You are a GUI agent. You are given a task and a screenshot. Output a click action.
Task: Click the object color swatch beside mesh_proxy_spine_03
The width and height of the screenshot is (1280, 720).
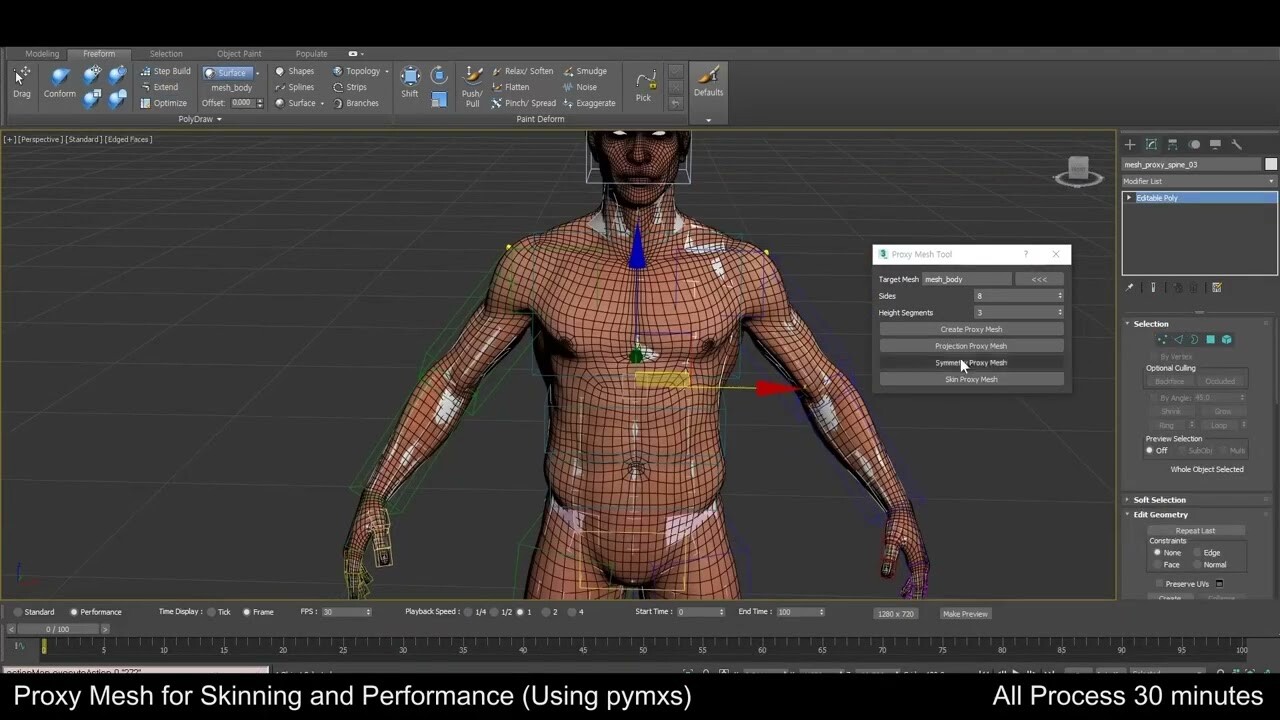[1271, 163]
